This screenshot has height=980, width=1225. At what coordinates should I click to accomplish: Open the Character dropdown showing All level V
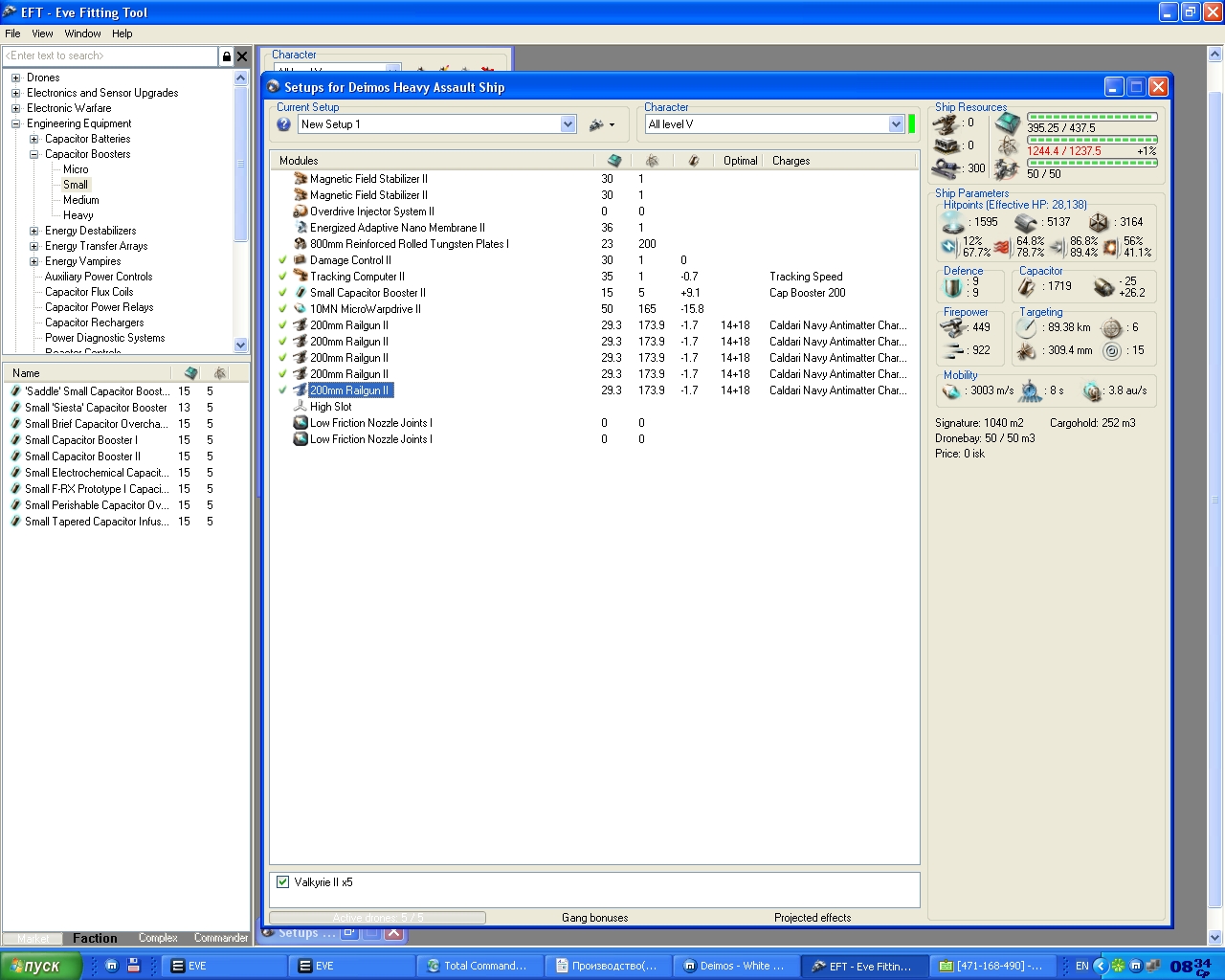click(x=896, y=124)
